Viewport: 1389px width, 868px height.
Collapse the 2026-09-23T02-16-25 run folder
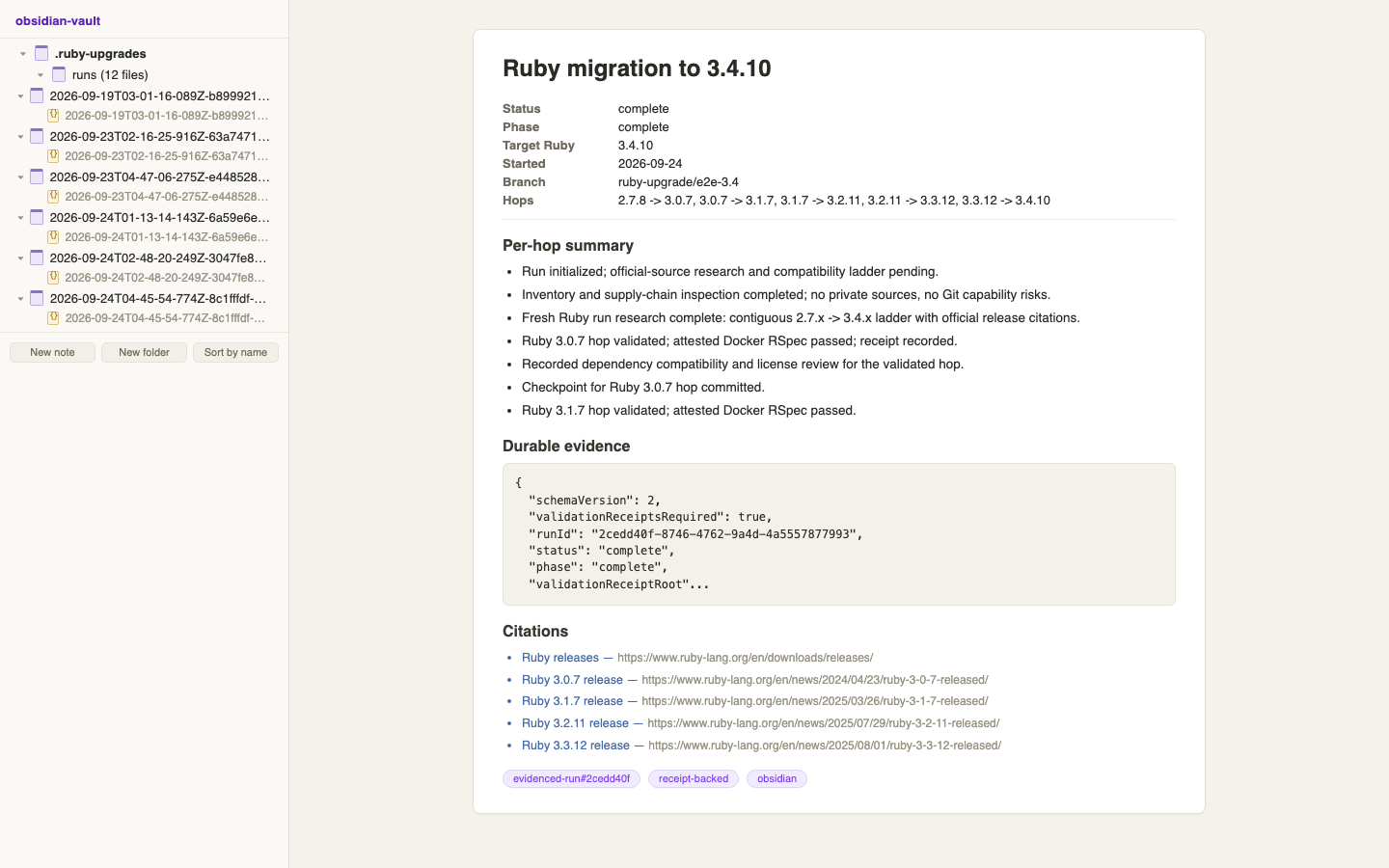click(20, 137)
